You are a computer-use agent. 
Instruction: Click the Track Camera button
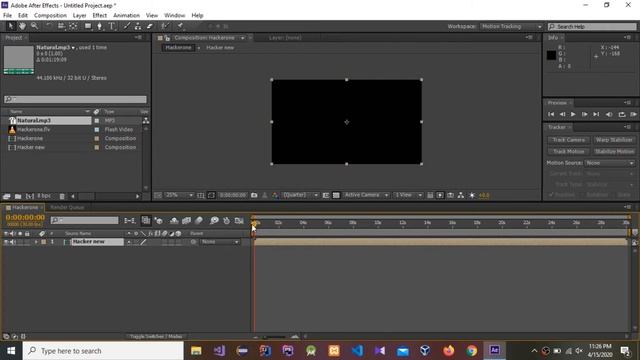point(568,140)
